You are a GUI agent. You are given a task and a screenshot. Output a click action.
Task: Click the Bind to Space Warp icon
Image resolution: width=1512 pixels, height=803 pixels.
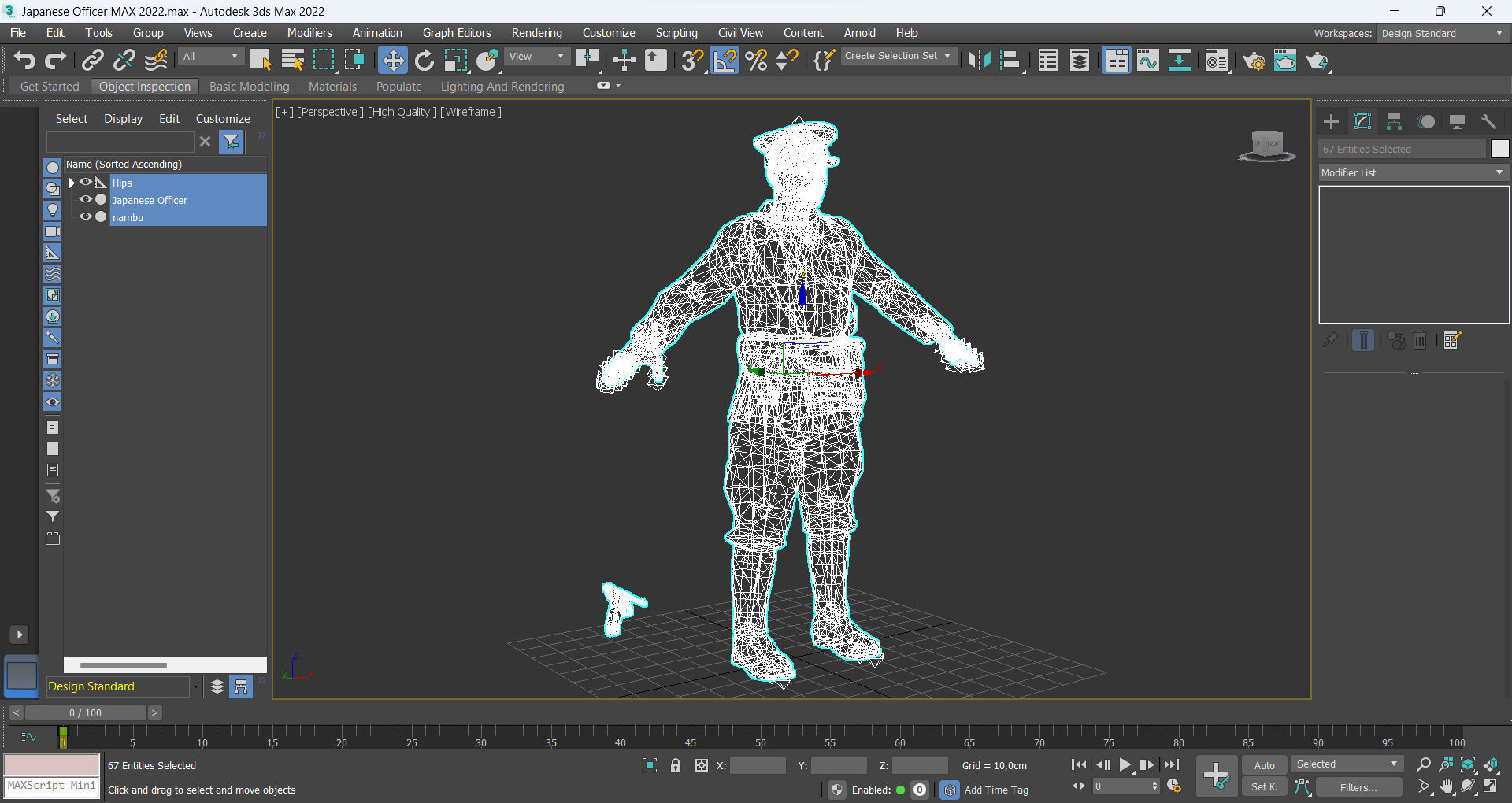pyautogui.click(x=156, y=61)
